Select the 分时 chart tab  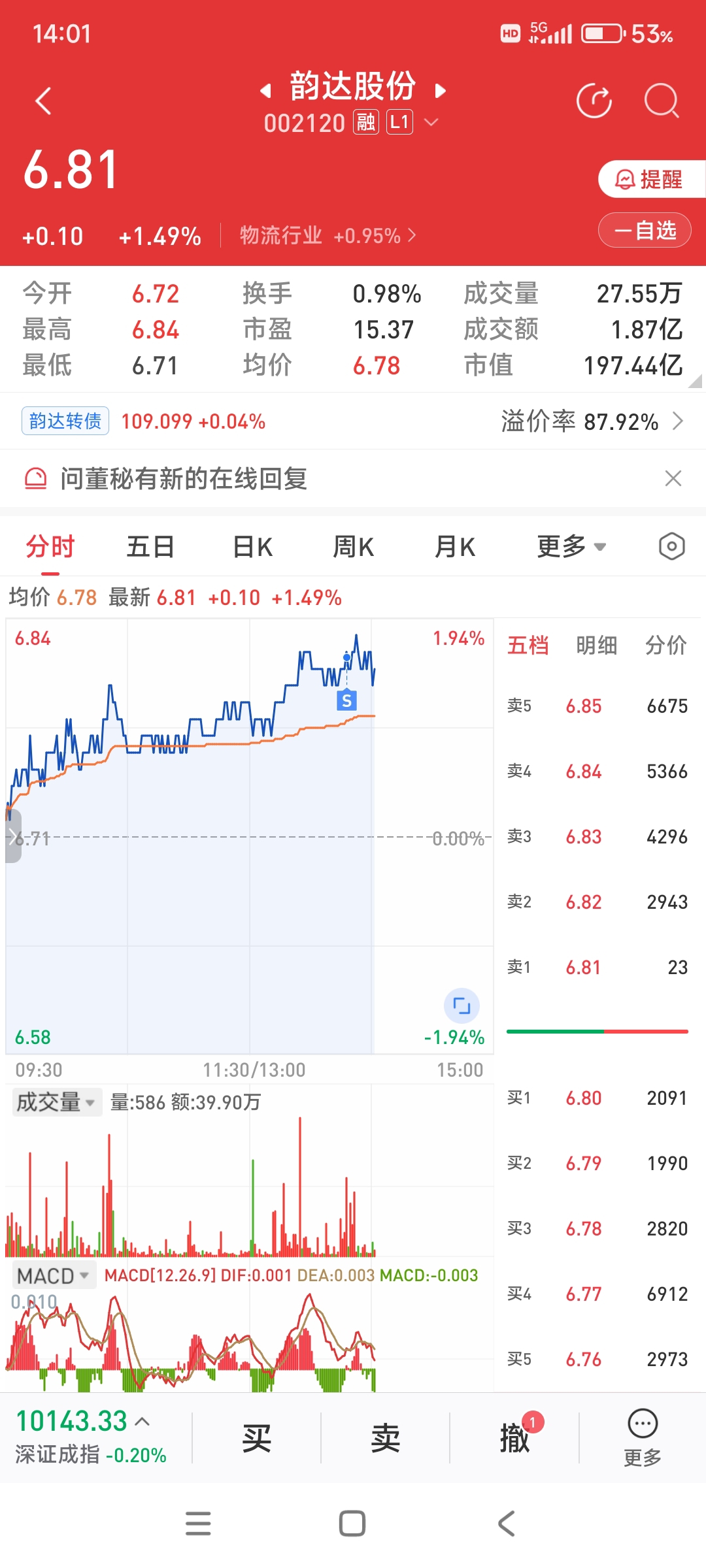tap(50, 547)
